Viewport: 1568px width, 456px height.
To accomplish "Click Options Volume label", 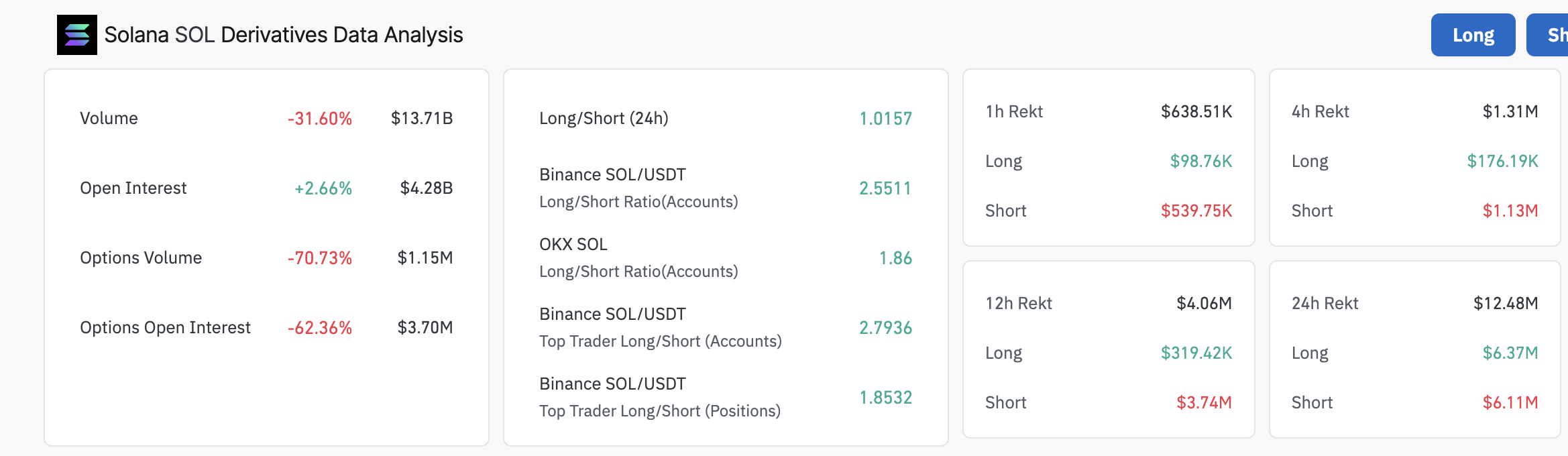I will (x=141, y=258).
